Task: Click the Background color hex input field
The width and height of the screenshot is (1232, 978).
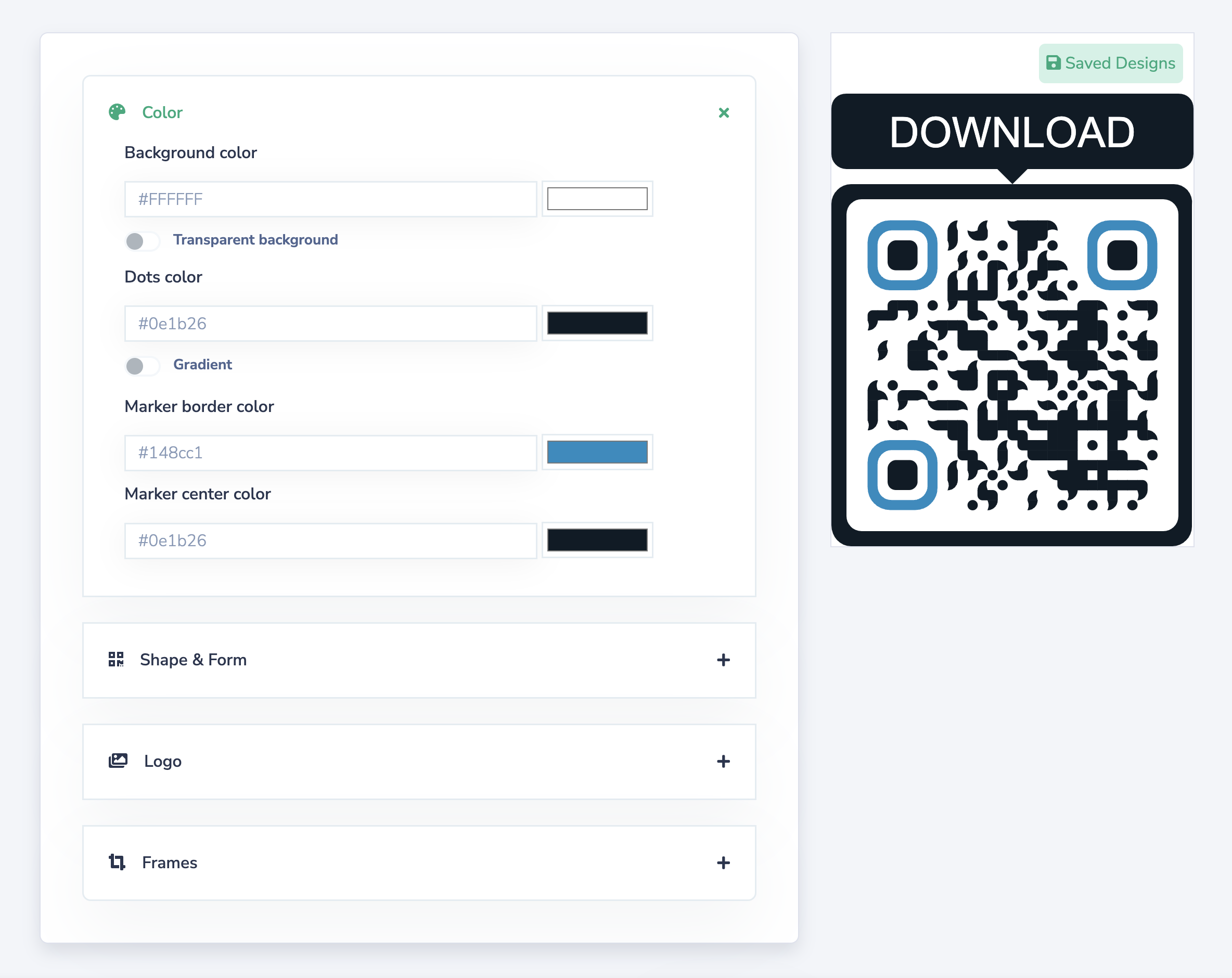Action: (330, 199)
